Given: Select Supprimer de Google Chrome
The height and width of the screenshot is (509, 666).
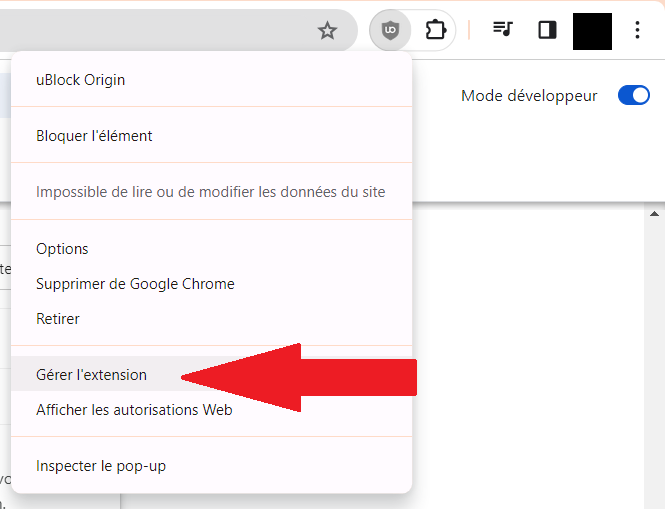Looking at the screenshot, I should pos(212,284).
